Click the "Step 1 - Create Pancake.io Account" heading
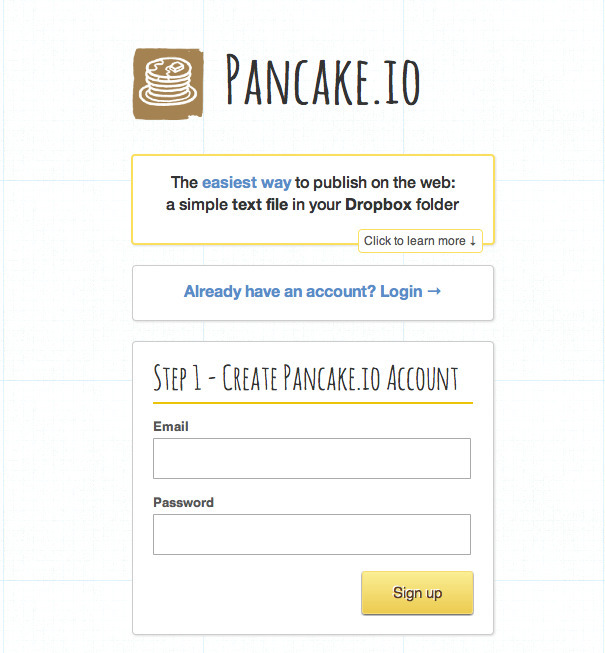Viewport: 605px width, 653px height. [x=305, y=378]
